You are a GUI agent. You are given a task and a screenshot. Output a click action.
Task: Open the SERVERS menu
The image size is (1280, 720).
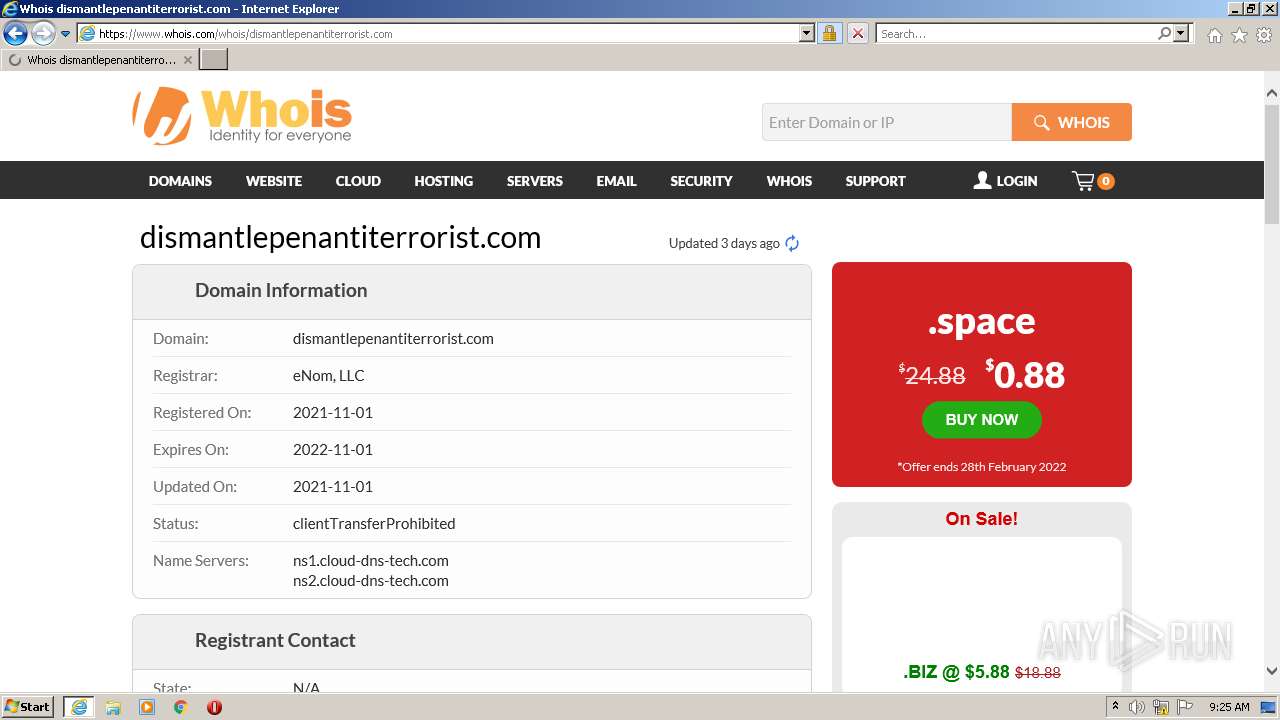535,181
